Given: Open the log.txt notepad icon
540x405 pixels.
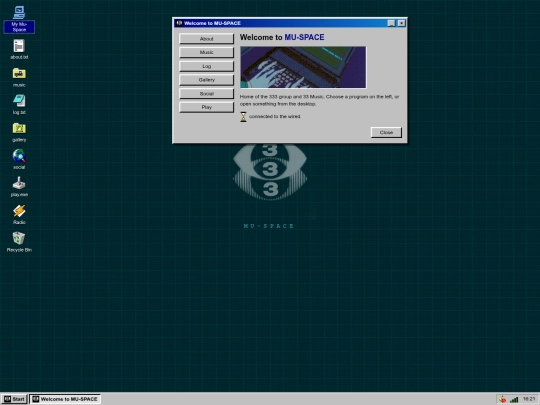Looking at the screenshot, I should pos(19,104).
